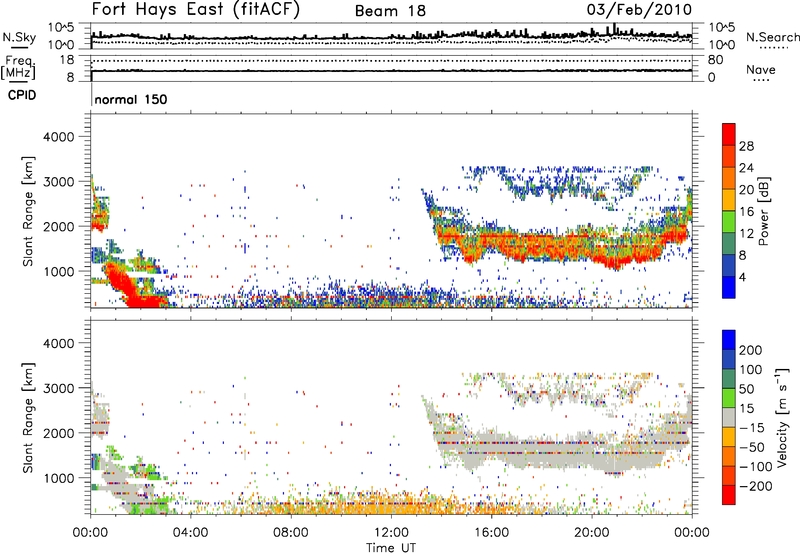This screenshot has height=554, width=800.
Task: Select the "20:00" time tick label
Action: [591, 533]
